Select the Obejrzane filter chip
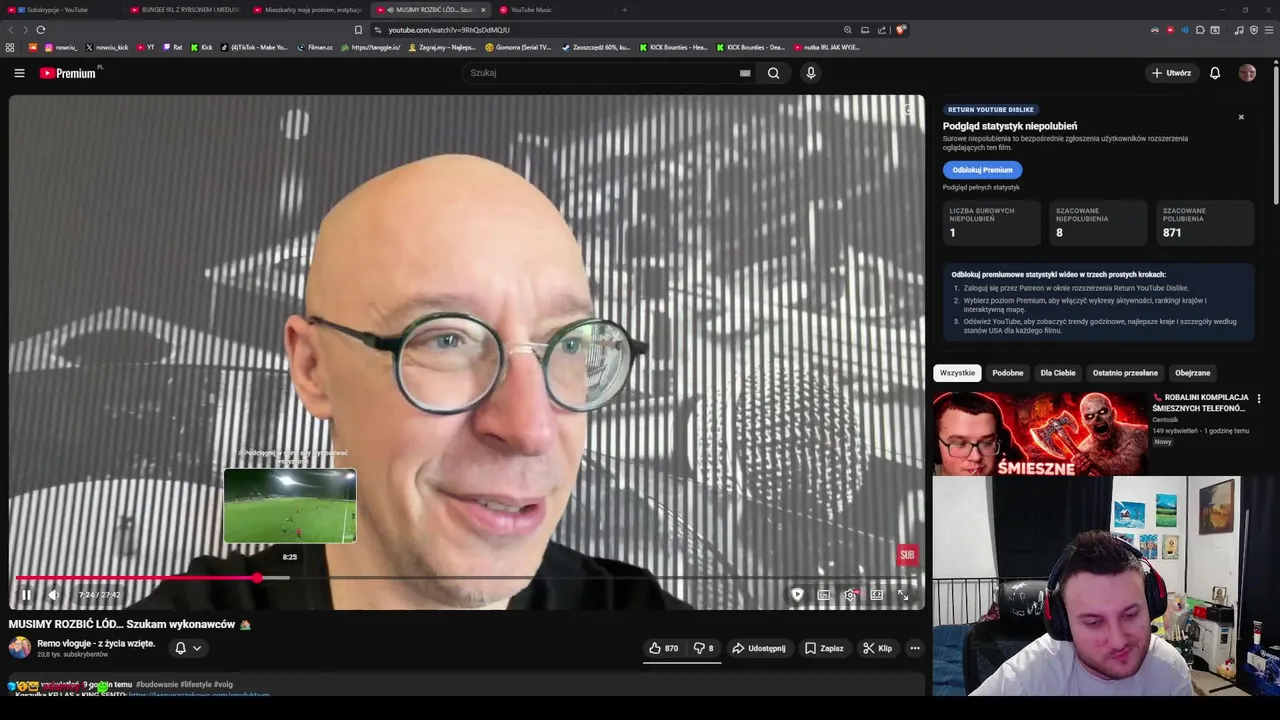Viewport: 1280px width, 720px height. pos(1192,373)
